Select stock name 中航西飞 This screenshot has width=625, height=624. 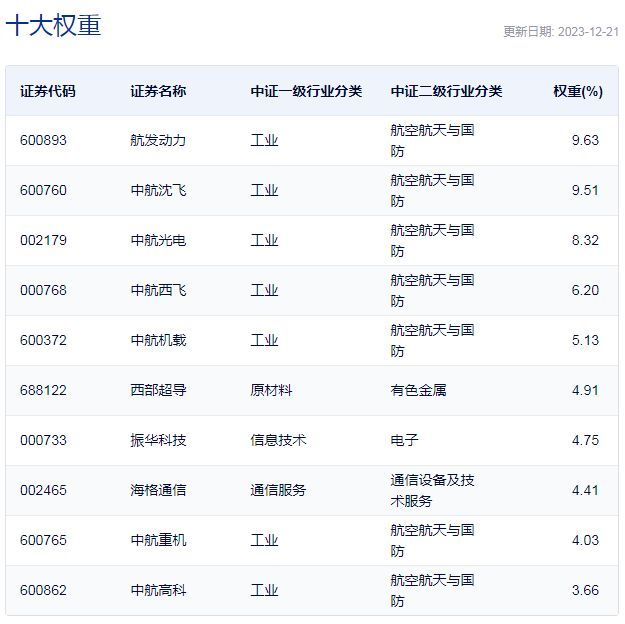click(x=158, y=290)
